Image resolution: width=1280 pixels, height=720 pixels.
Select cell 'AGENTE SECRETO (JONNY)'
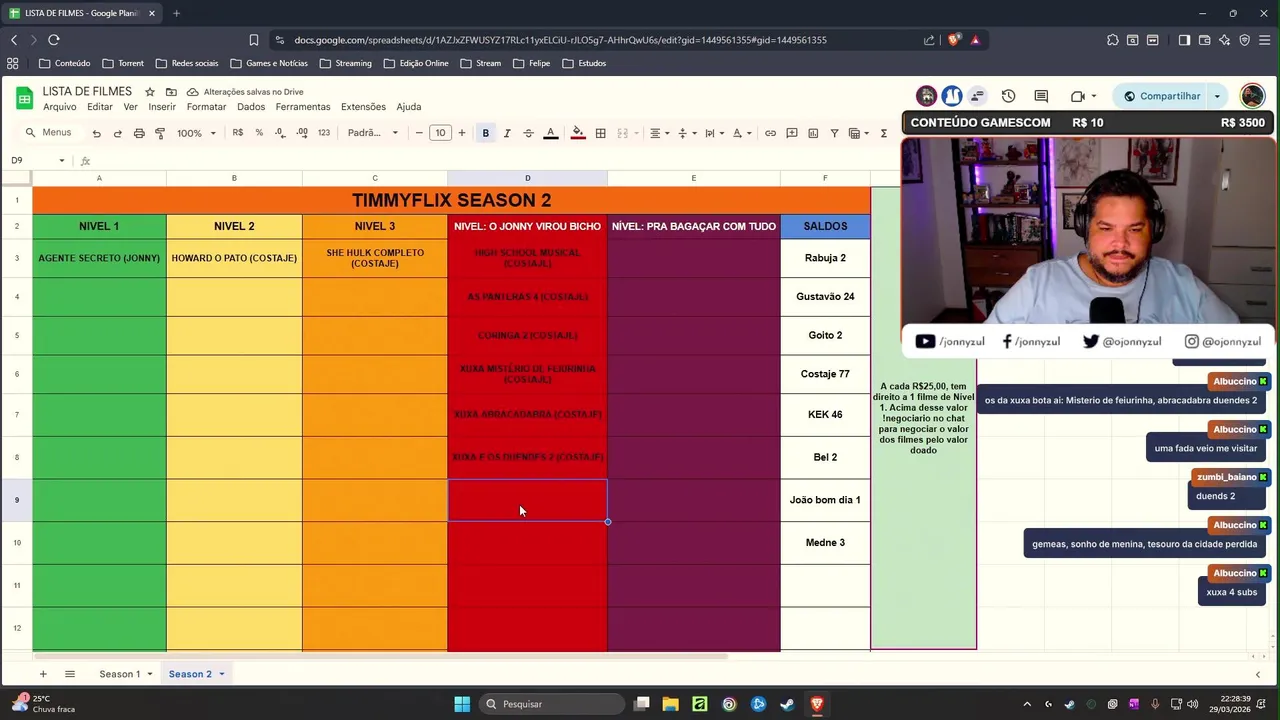point(99,258)
